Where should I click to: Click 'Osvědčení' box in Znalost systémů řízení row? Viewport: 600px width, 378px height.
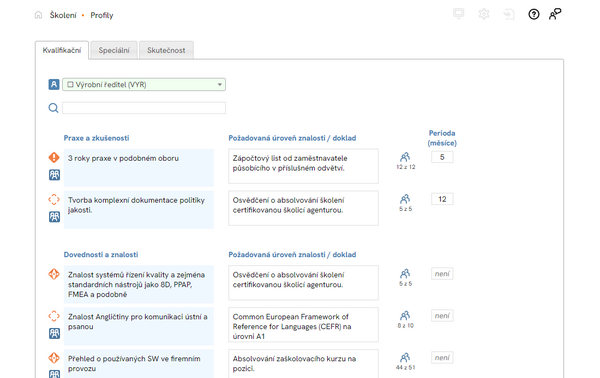coord(303,283)
